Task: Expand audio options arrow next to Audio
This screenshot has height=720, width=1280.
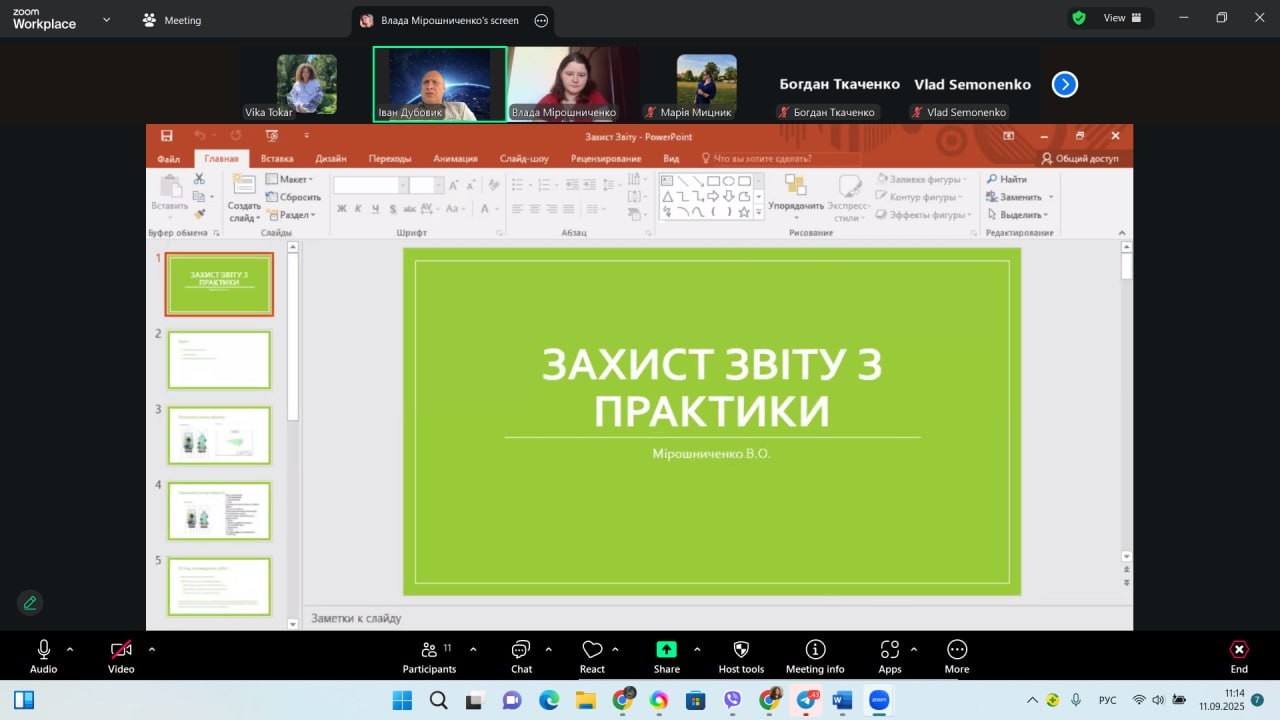Action: pos(70,649)
